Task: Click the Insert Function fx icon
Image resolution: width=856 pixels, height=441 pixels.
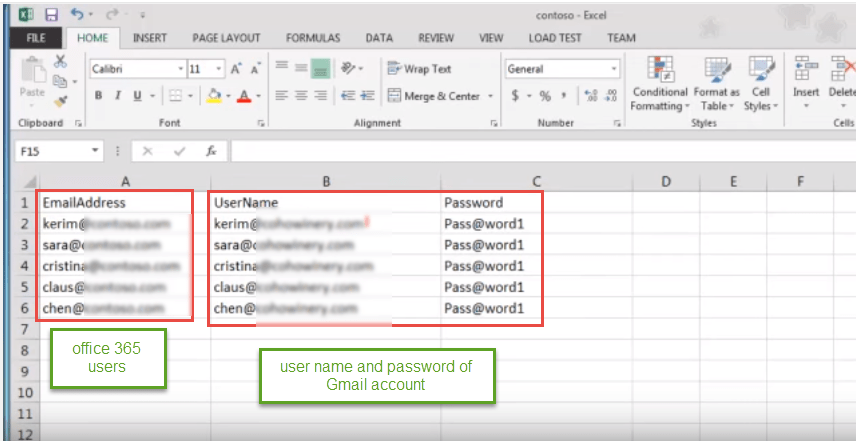Action: (211, 151)
